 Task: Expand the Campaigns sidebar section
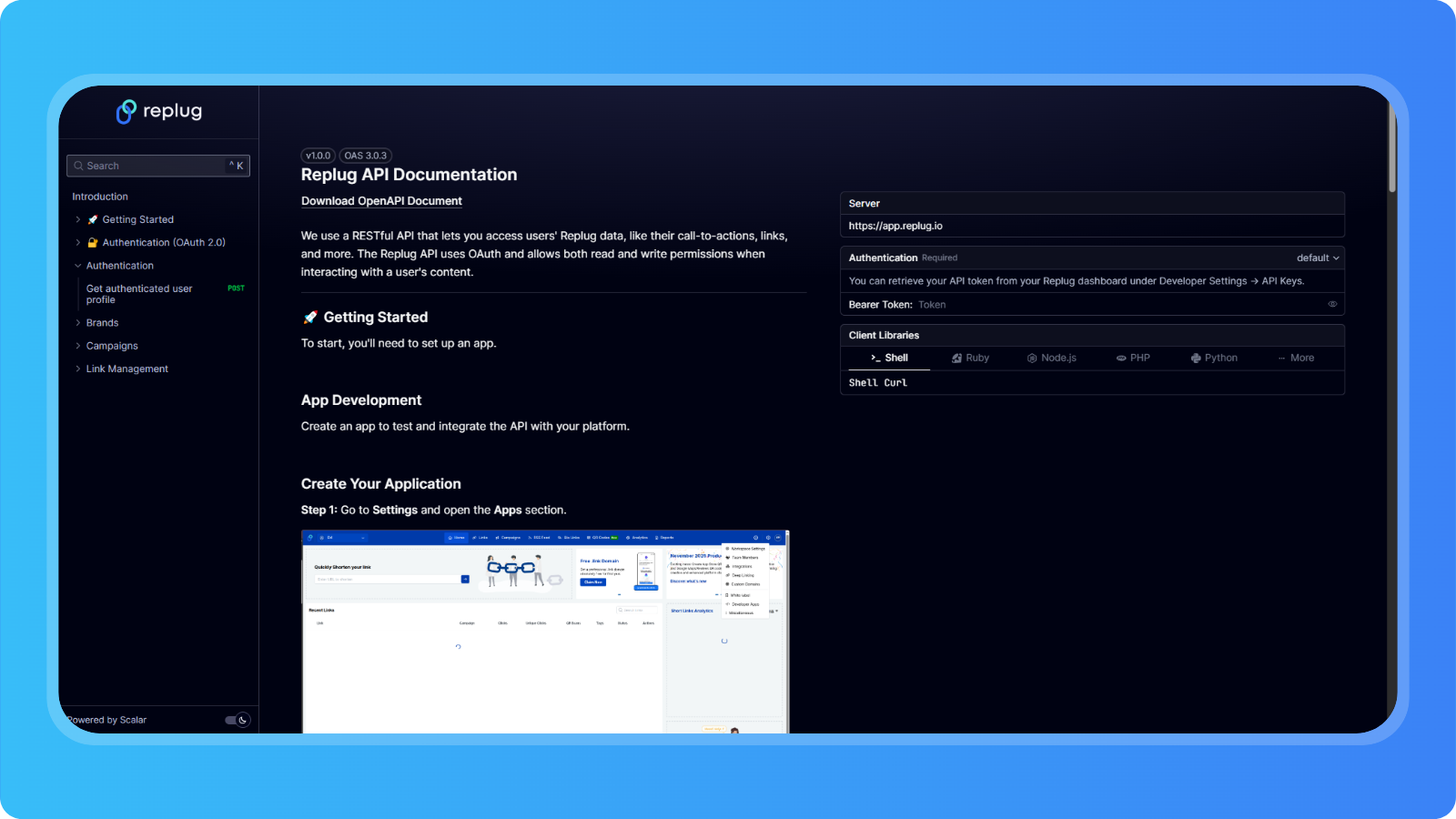(78, 346)
